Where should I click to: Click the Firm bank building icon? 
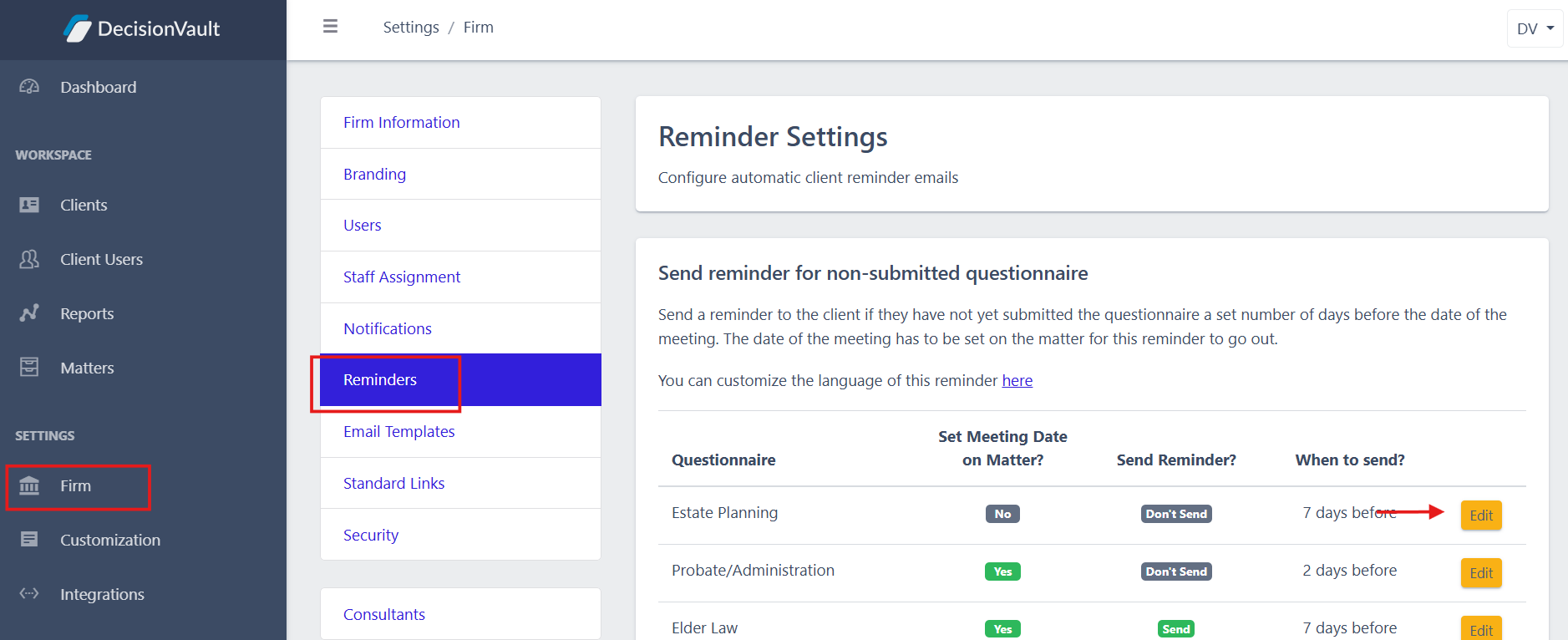click(29, 485)
